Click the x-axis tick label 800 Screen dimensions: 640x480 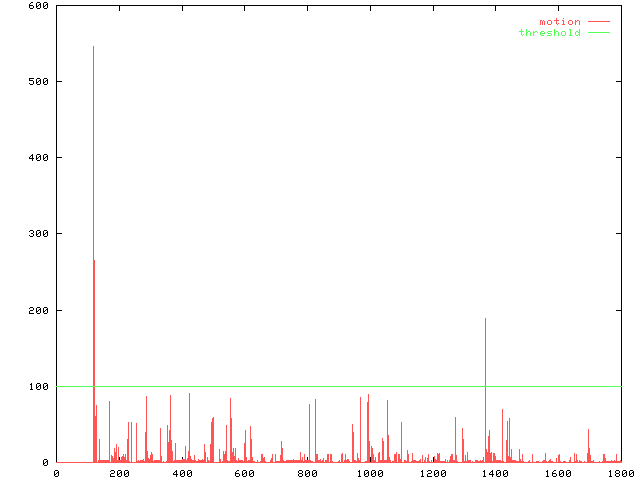pyautogui.click(x=308, y=473)
